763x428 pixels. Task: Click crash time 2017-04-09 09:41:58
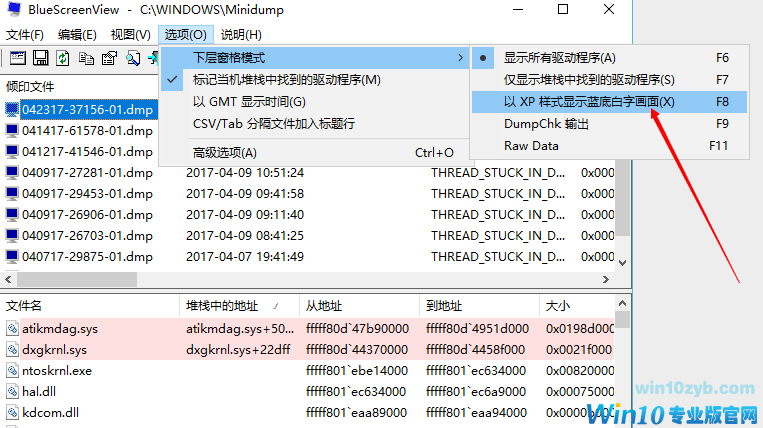tap(245, 194)
